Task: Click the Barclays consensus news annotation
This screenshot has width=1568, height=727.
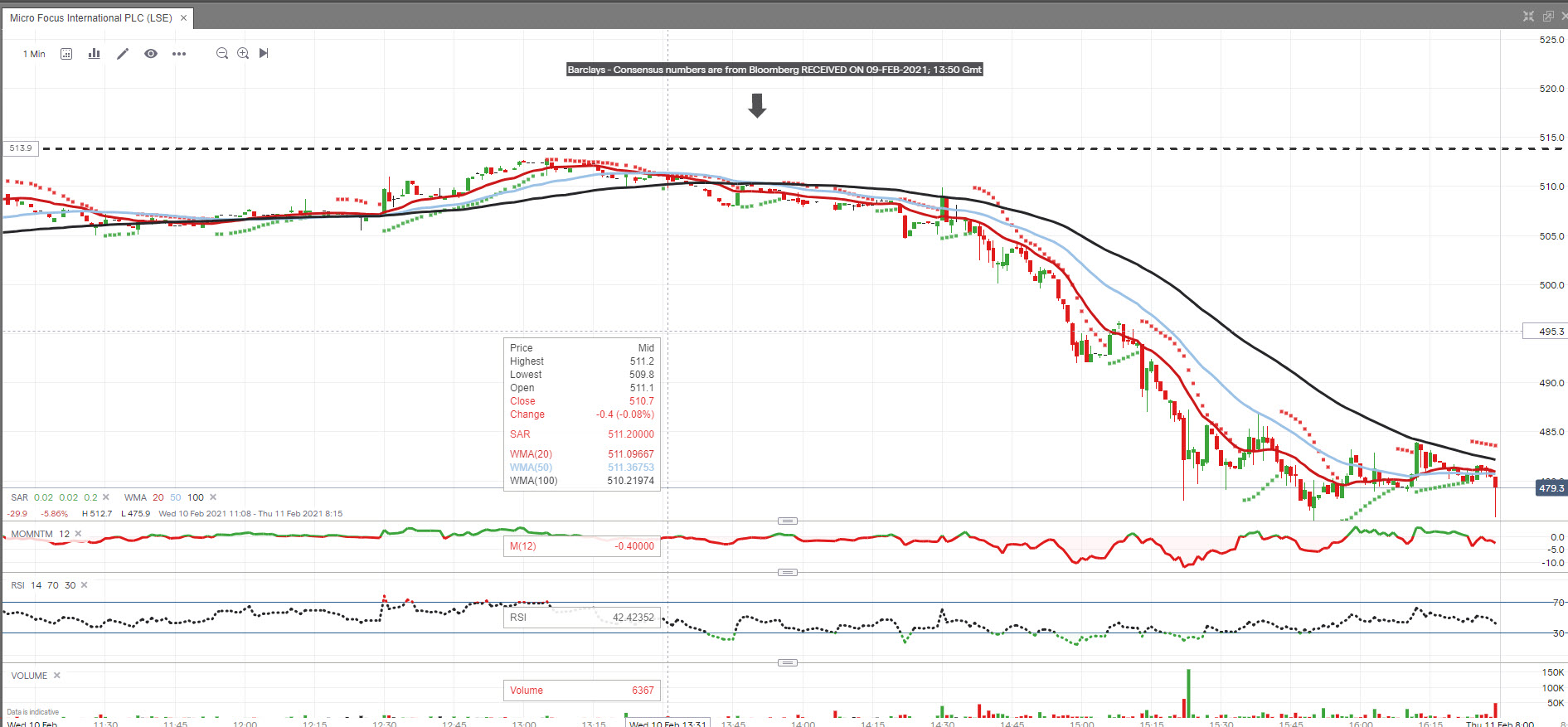Action: [x=774, y=70]
